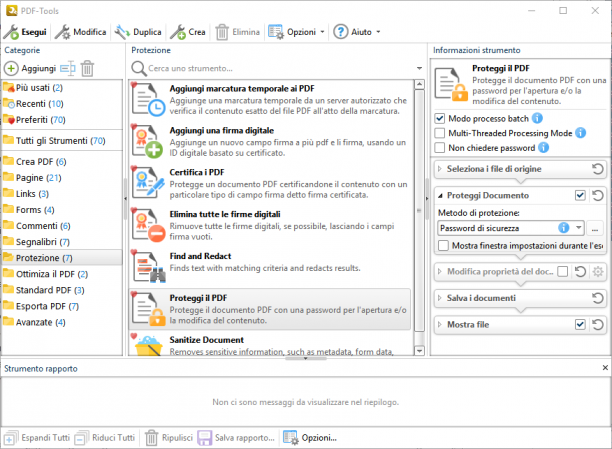This screenshot has width=612, height=449.
Task: Open Password di sicurezza method dropdown
Action: pyautogui.click(x=578, y=228)
